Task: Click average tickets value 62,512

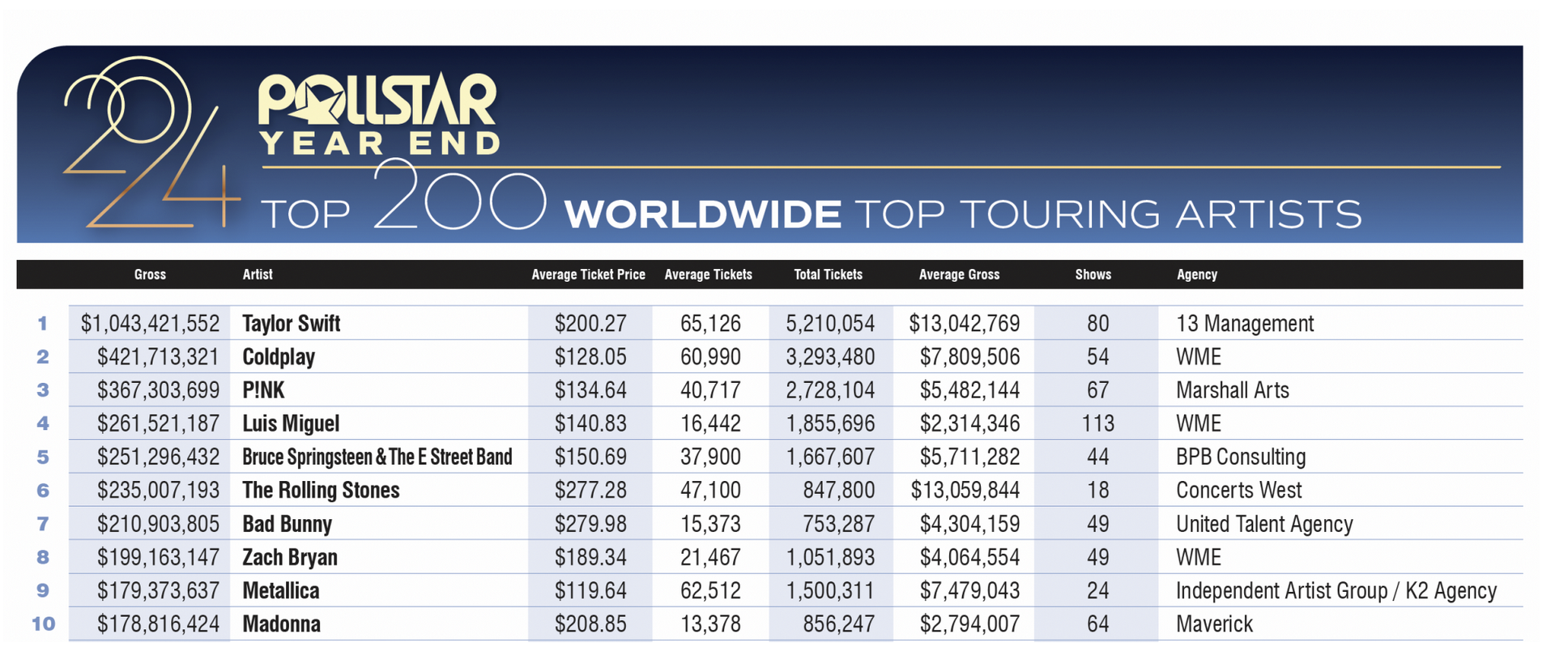Action: coord(710,590)
